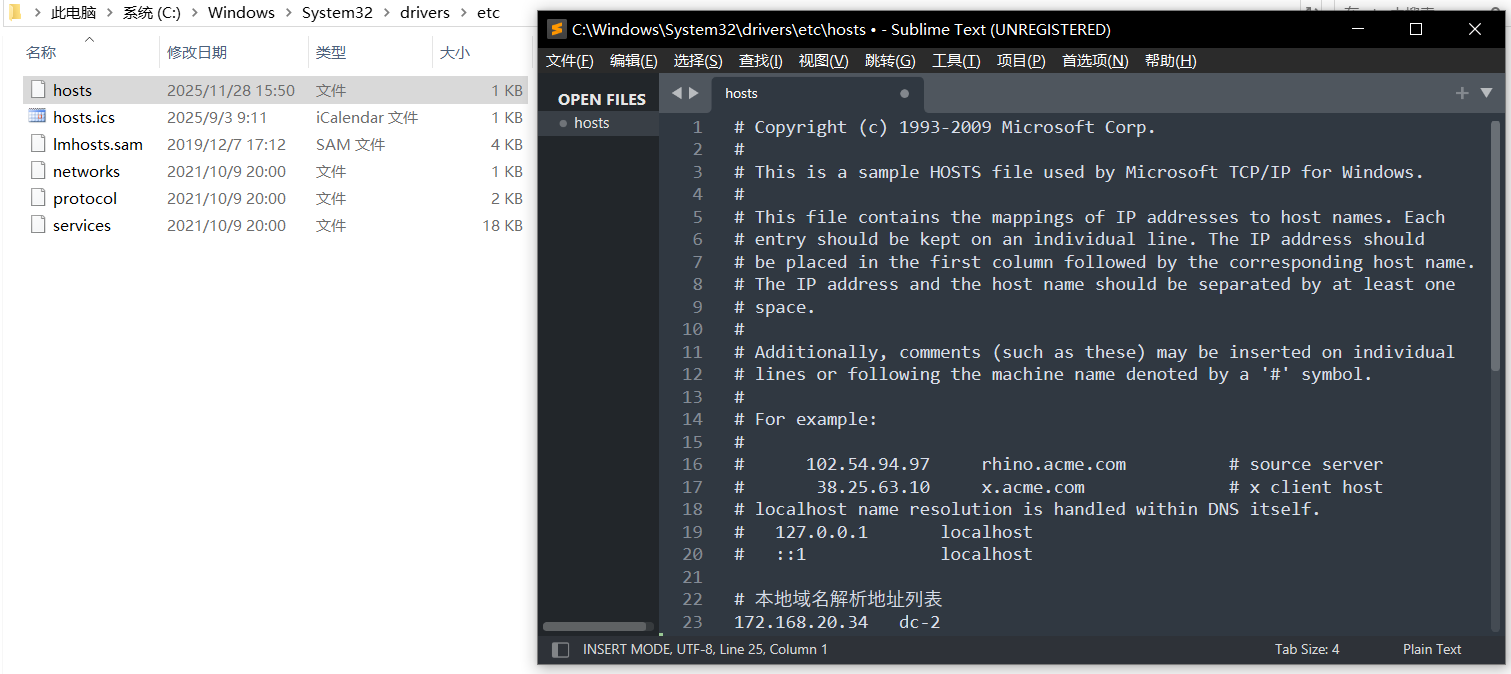Click the 172.168.20.34 text on line 23

coord(801,622)
